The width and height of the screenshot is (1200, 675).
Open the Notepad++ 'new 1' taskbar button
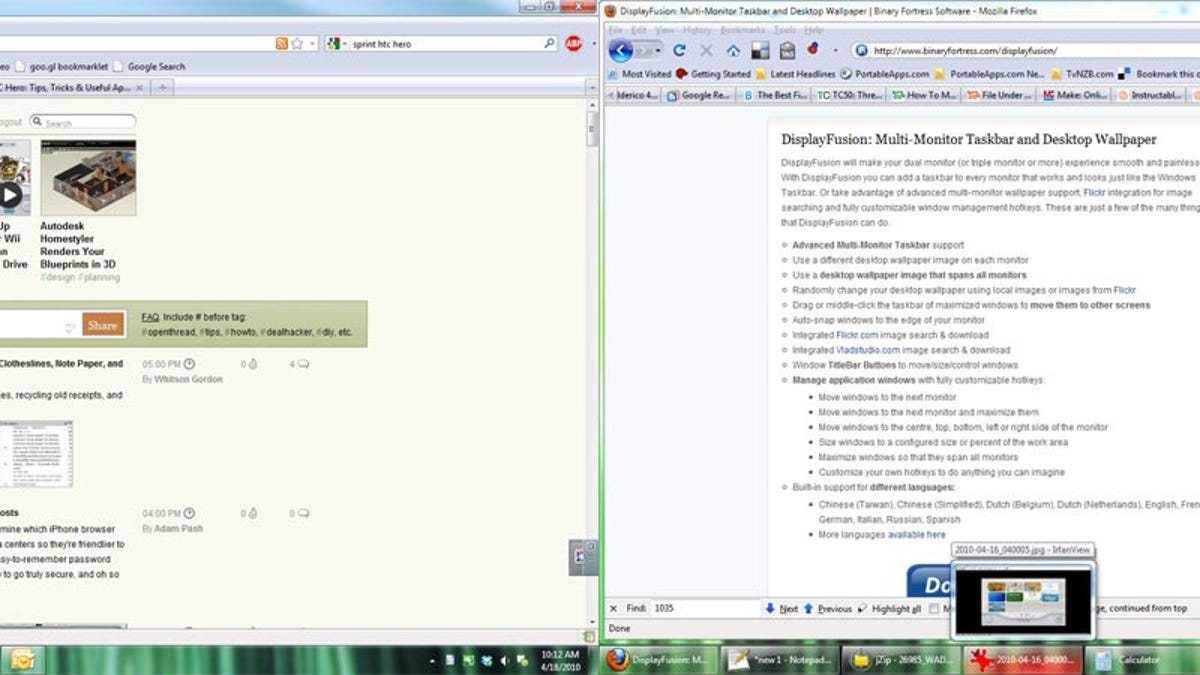click(779, 660)
